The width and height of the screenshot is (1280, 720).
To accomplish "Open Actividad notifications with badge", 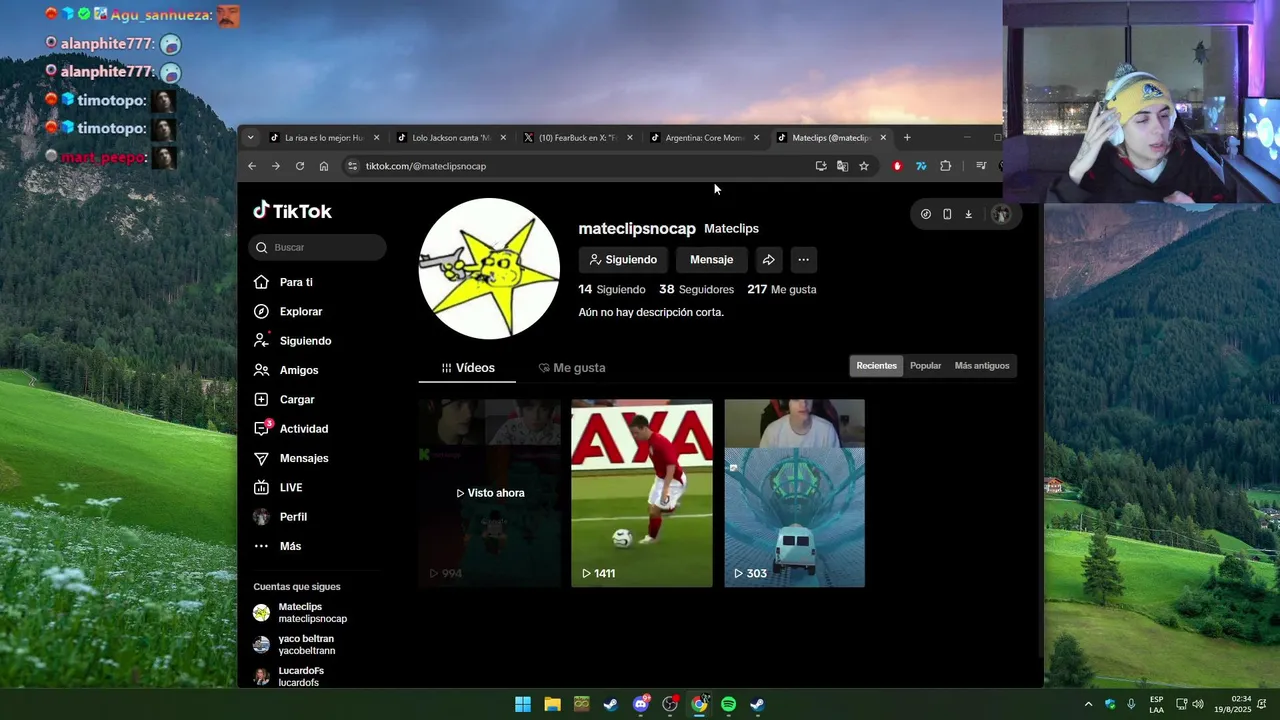I will pos(291,429).
